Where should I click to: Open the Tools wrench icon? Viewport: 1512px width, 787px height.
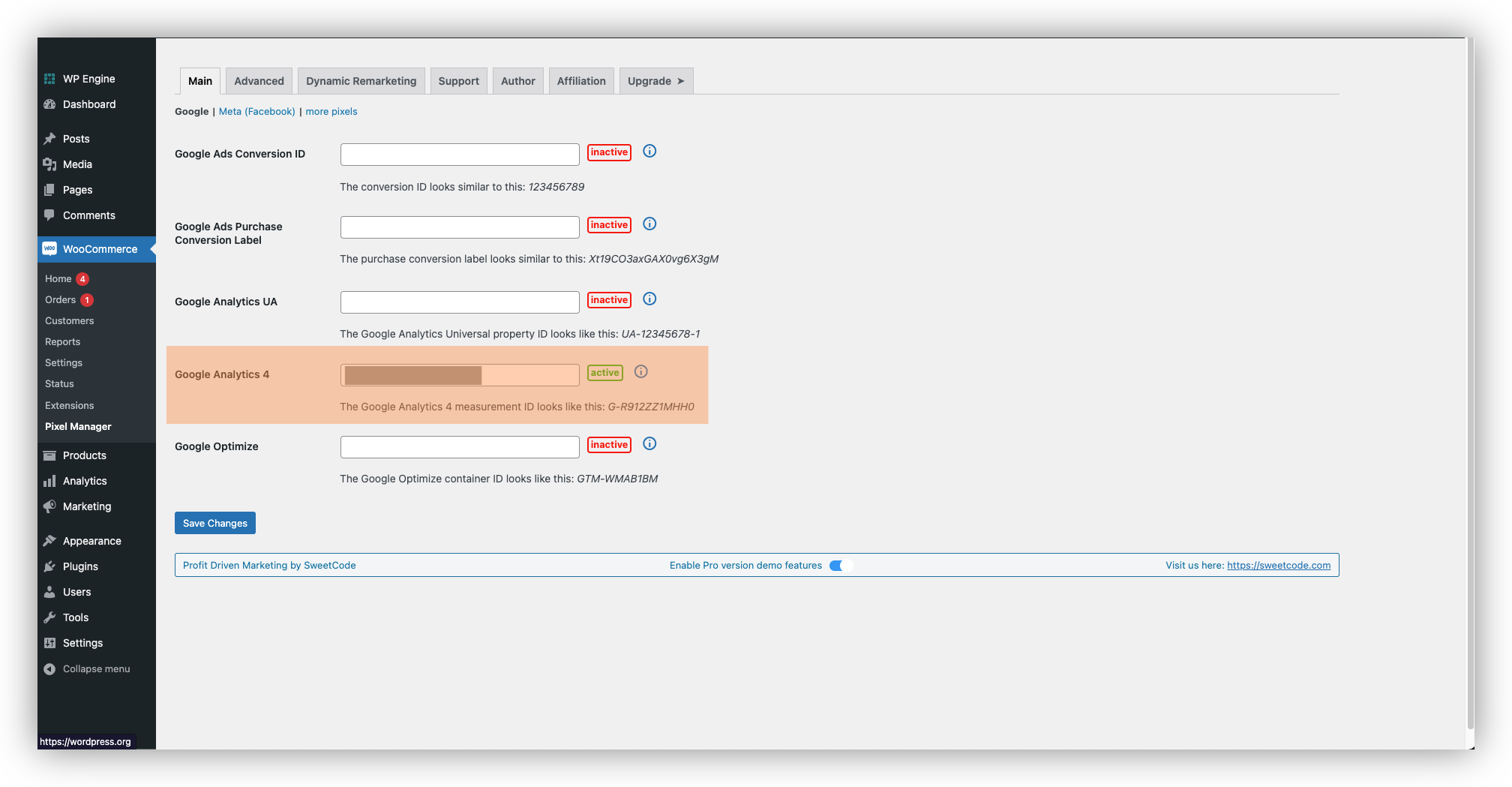tap(49, 617)
